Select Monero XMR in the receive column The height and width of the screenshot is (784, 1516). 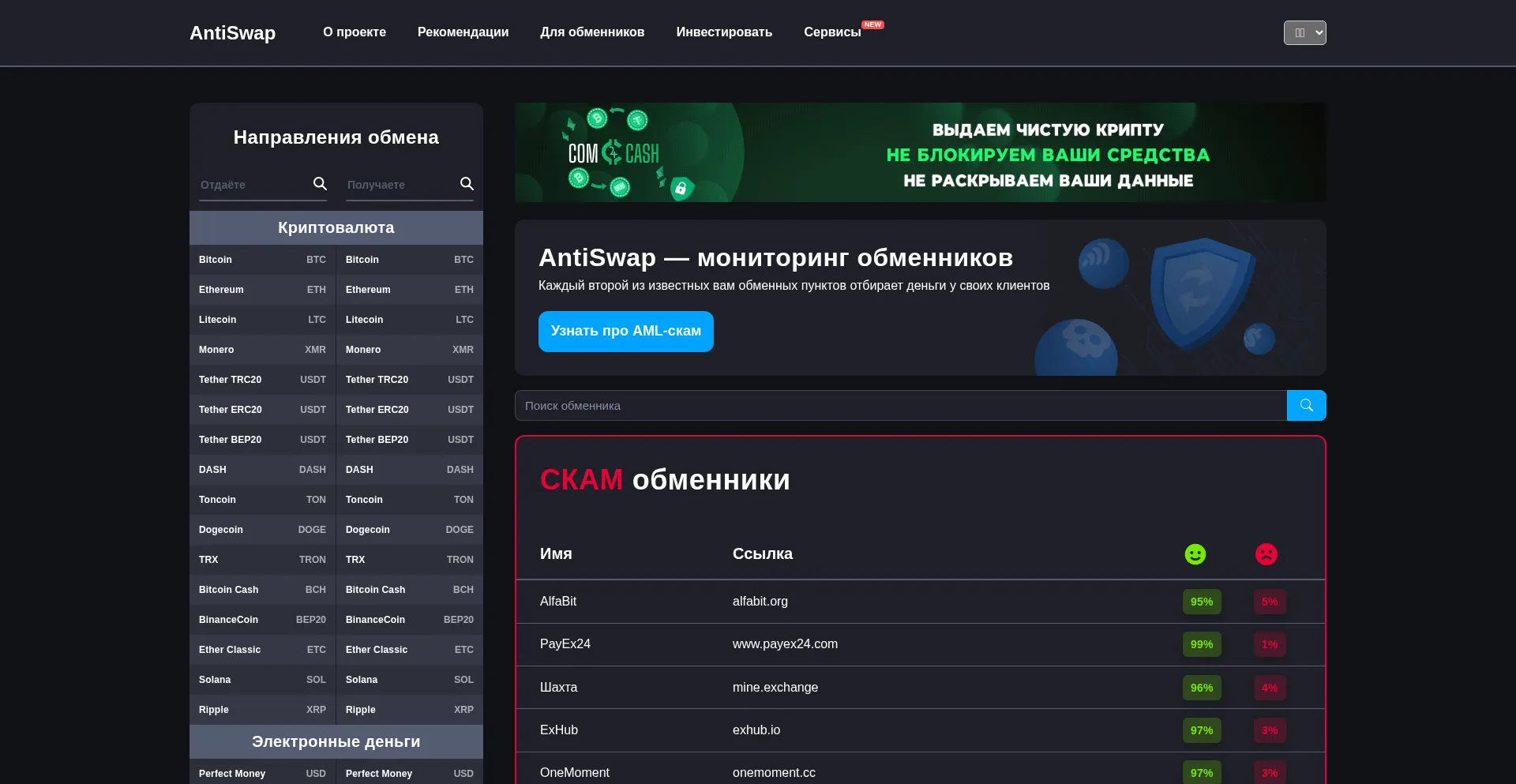coord(409,350)
